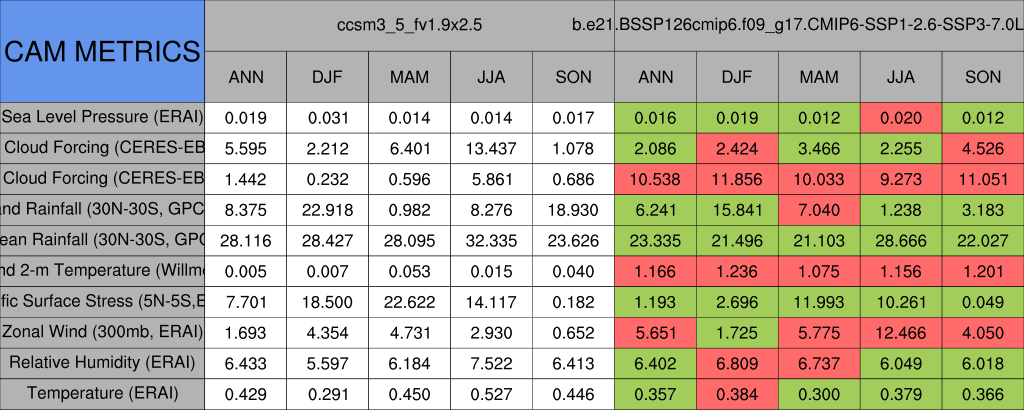Image resolution: width=1024 pixels, height=410 pixels.
Task: Select the b.e21.BSSP126cmip6 model header
Action: [819, 24]
